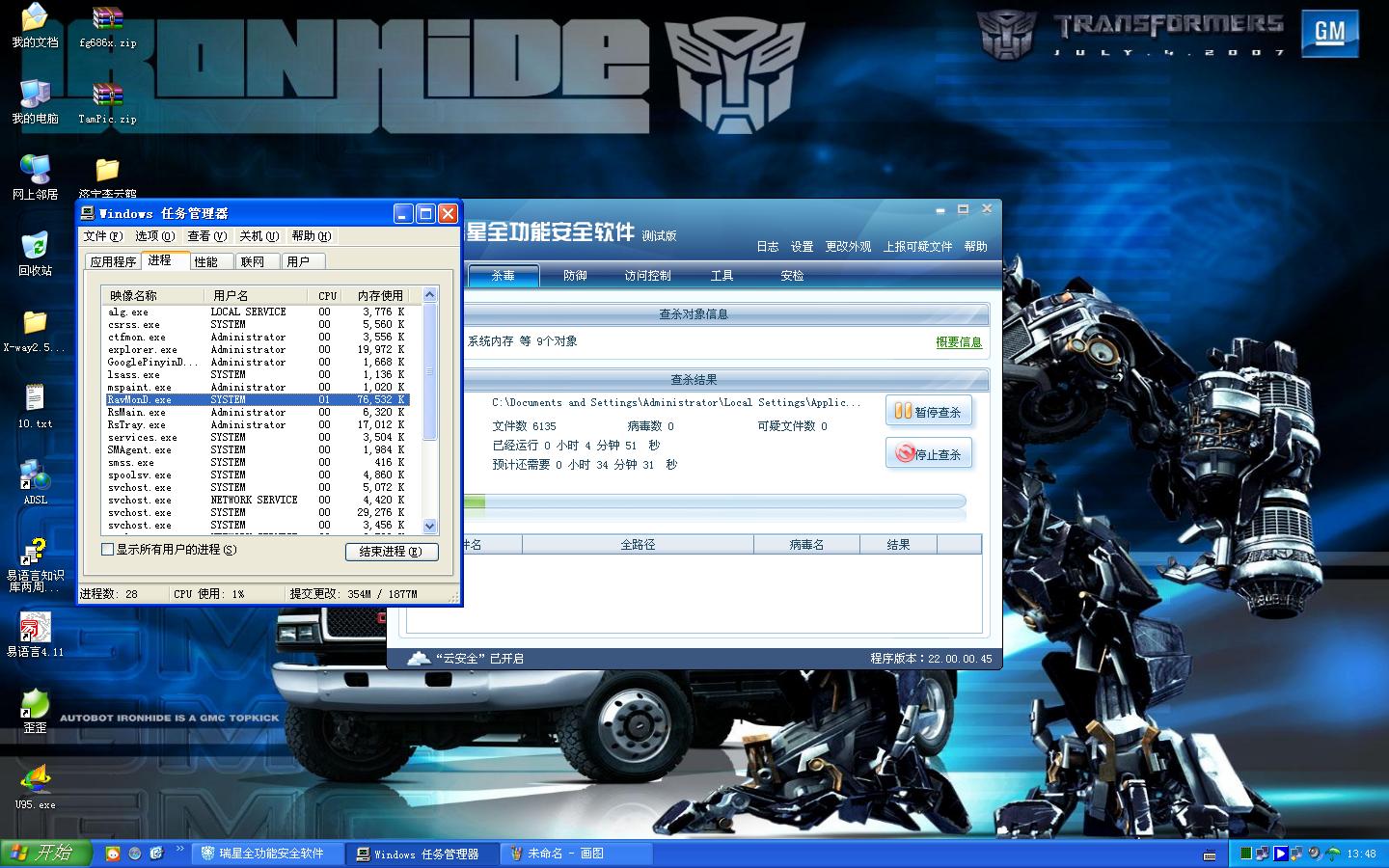Screen dimensions: 1389x868
Task: Click the 暂停查杀 button
Action: pyautogui.click(x=928, y=412)
